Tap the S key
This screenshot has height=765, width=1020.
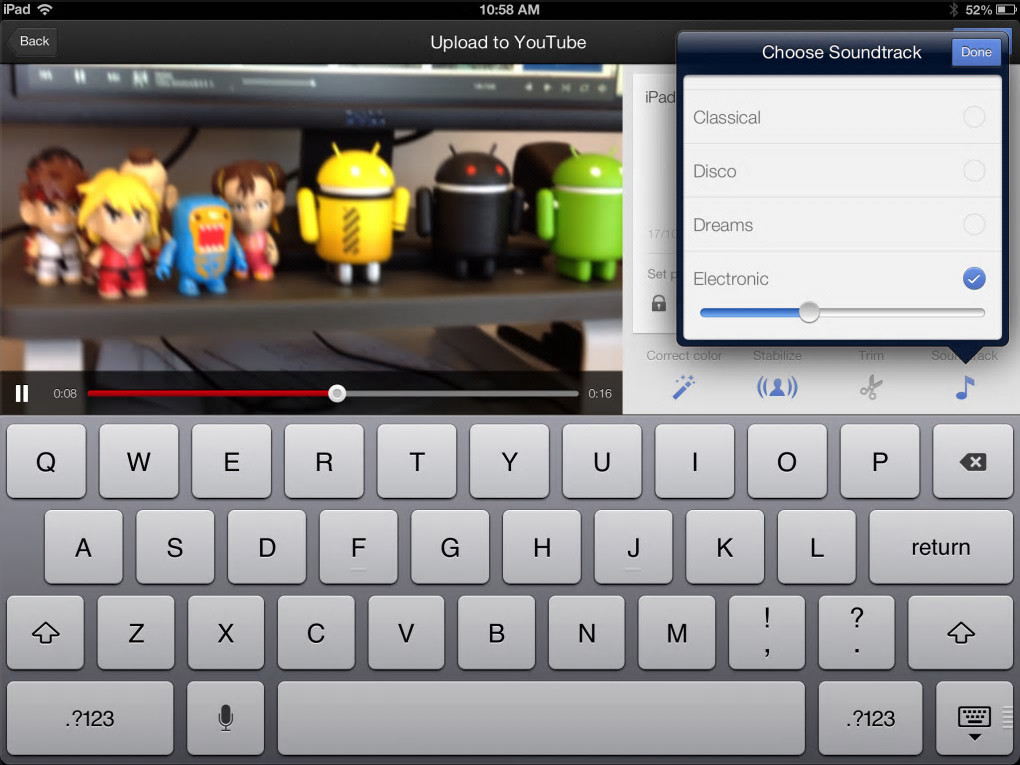coord(175,547)
